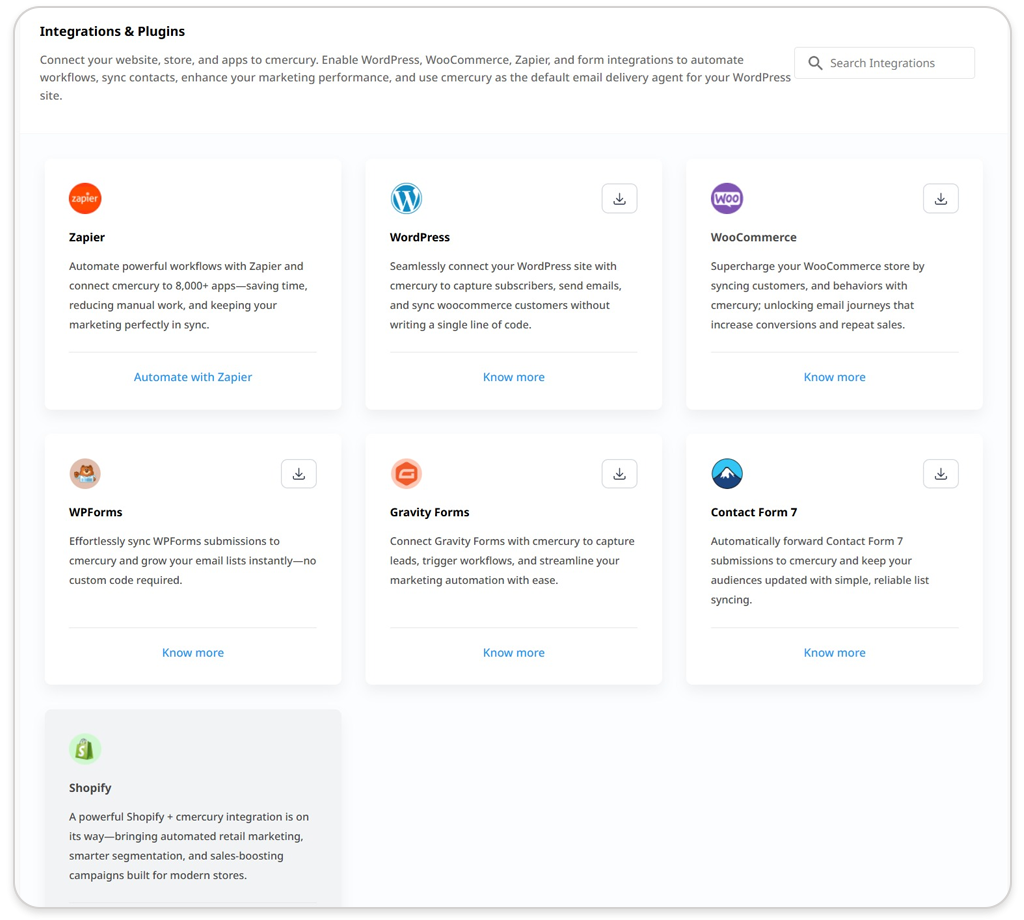View Know more for Contact Form 7
1024x920 pixels.
point(835,652)
